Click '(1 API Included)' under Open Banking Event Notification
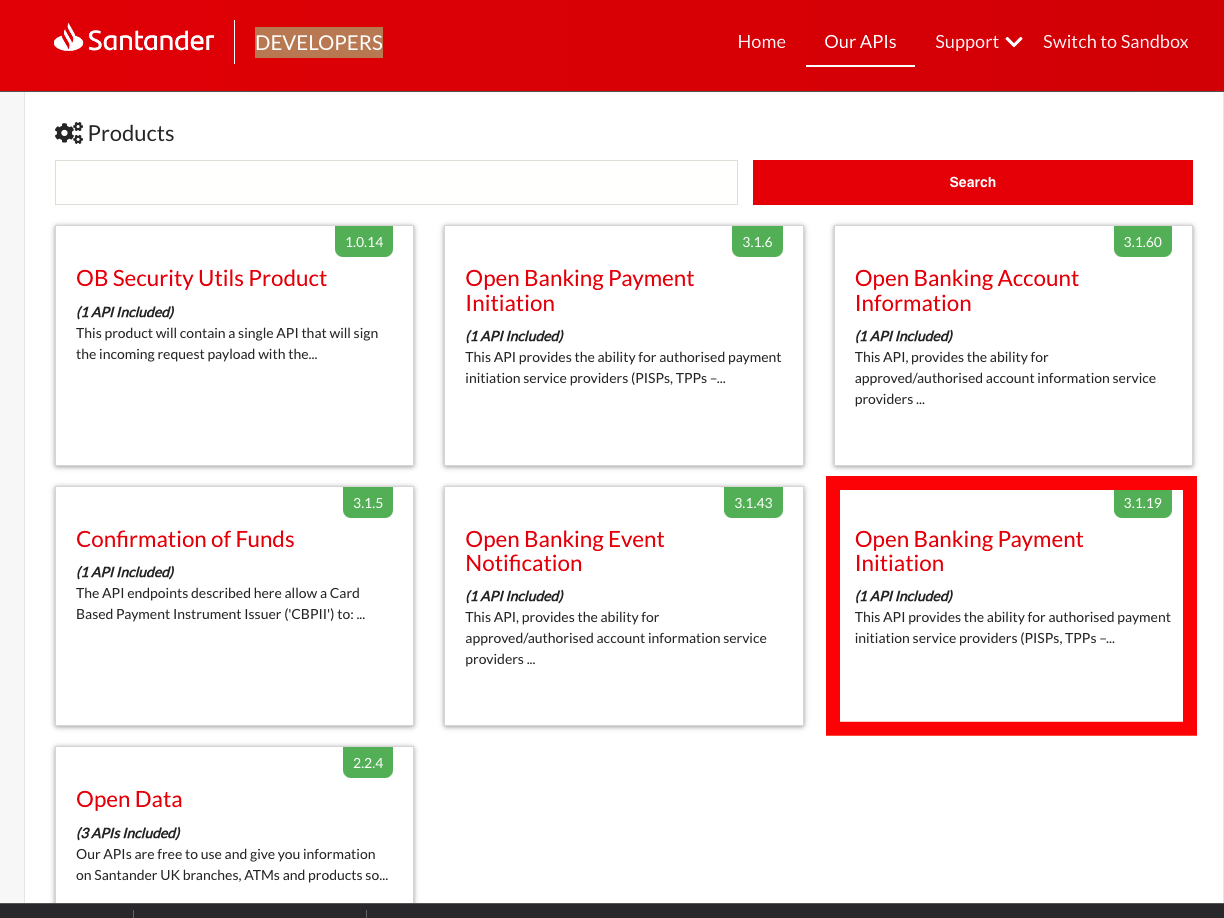 [514, 596]
